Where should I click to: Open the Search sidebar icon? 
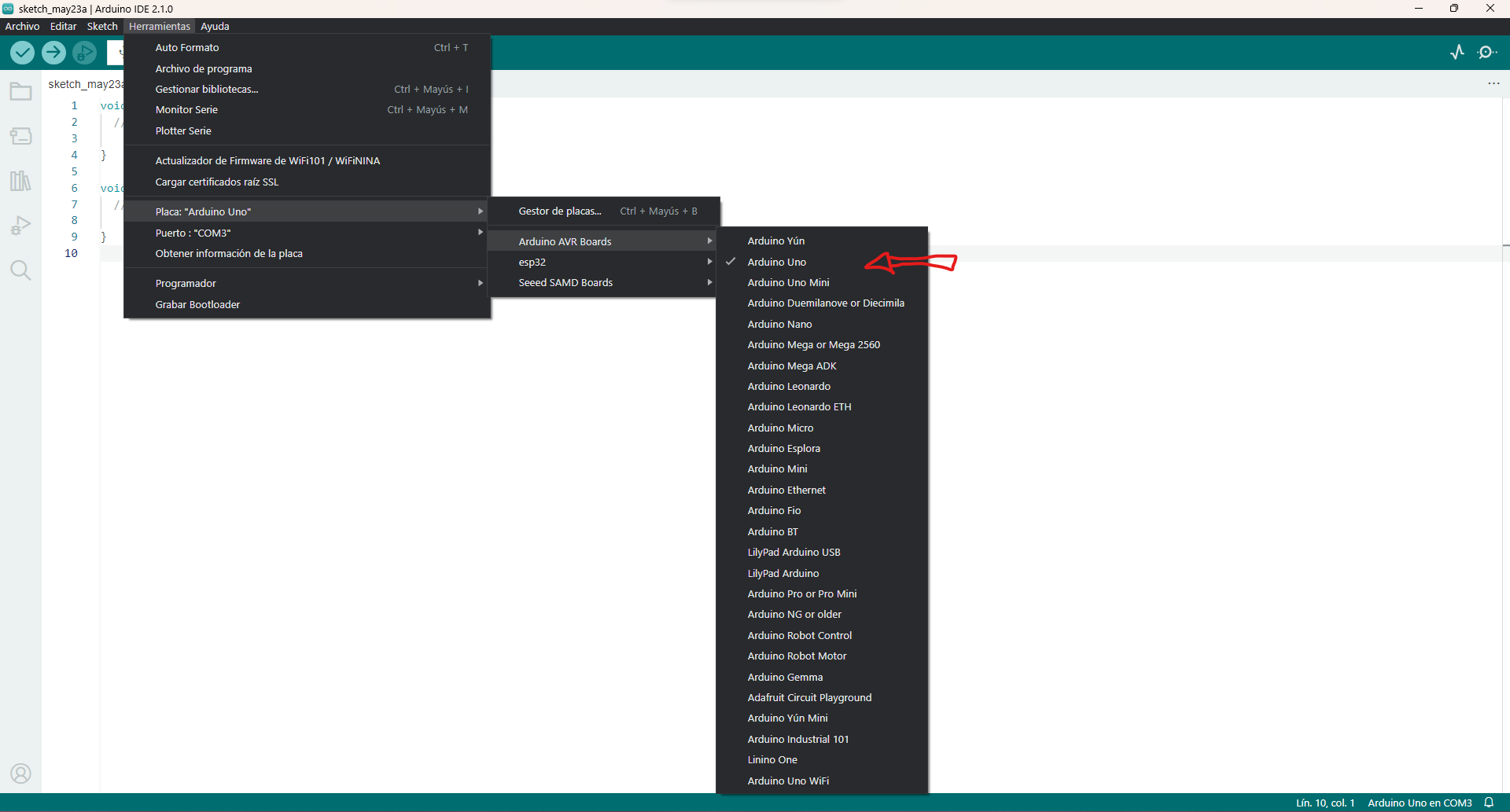[x=20, y=271]
